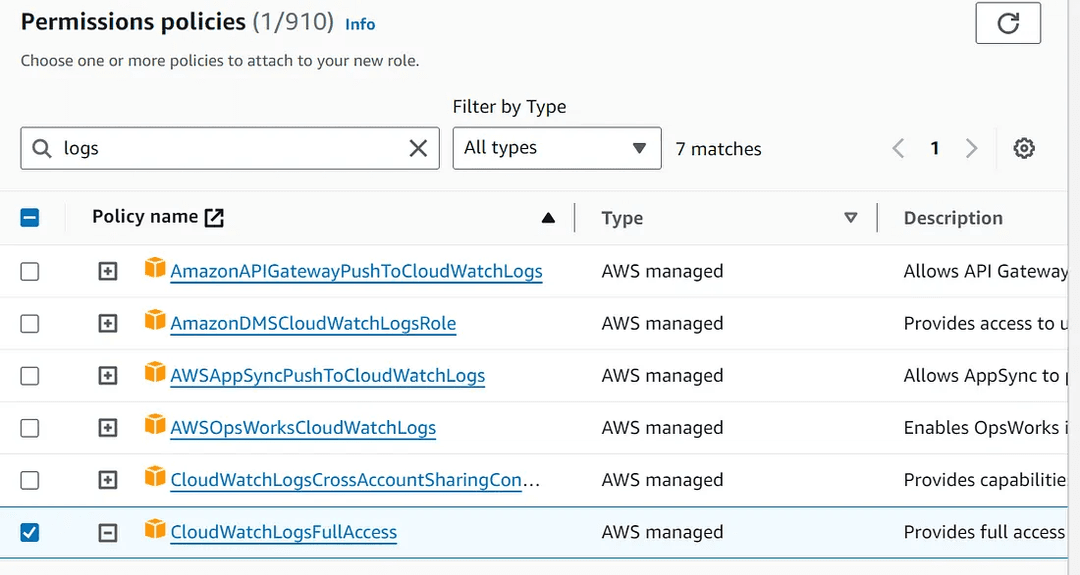This screenshot has width=1080, height=575.
Task: Go to previous page of policies
Action: pos(898,148)
